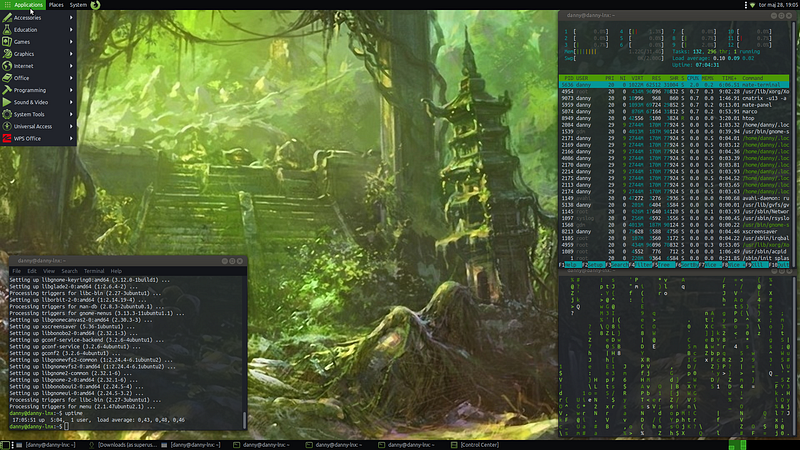
Task: Click the Programming category icon
Action: point(7,90)
